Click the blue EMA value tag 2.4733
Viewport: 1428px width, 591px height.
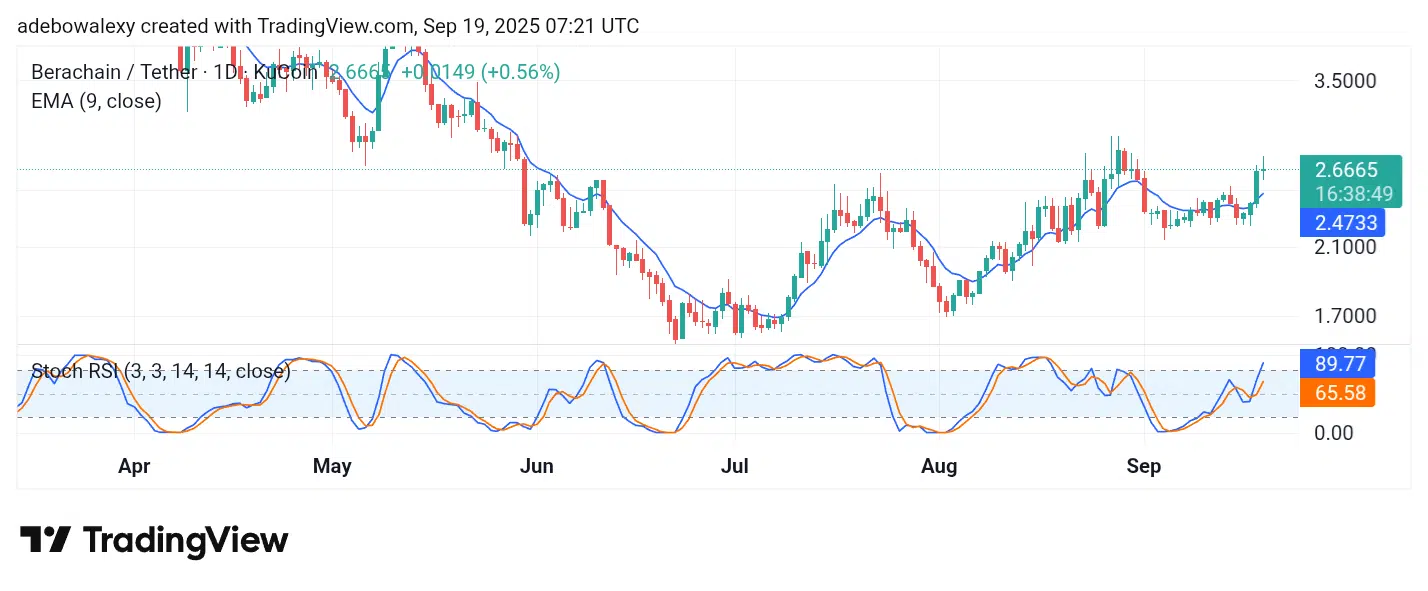coord(1341,222)
